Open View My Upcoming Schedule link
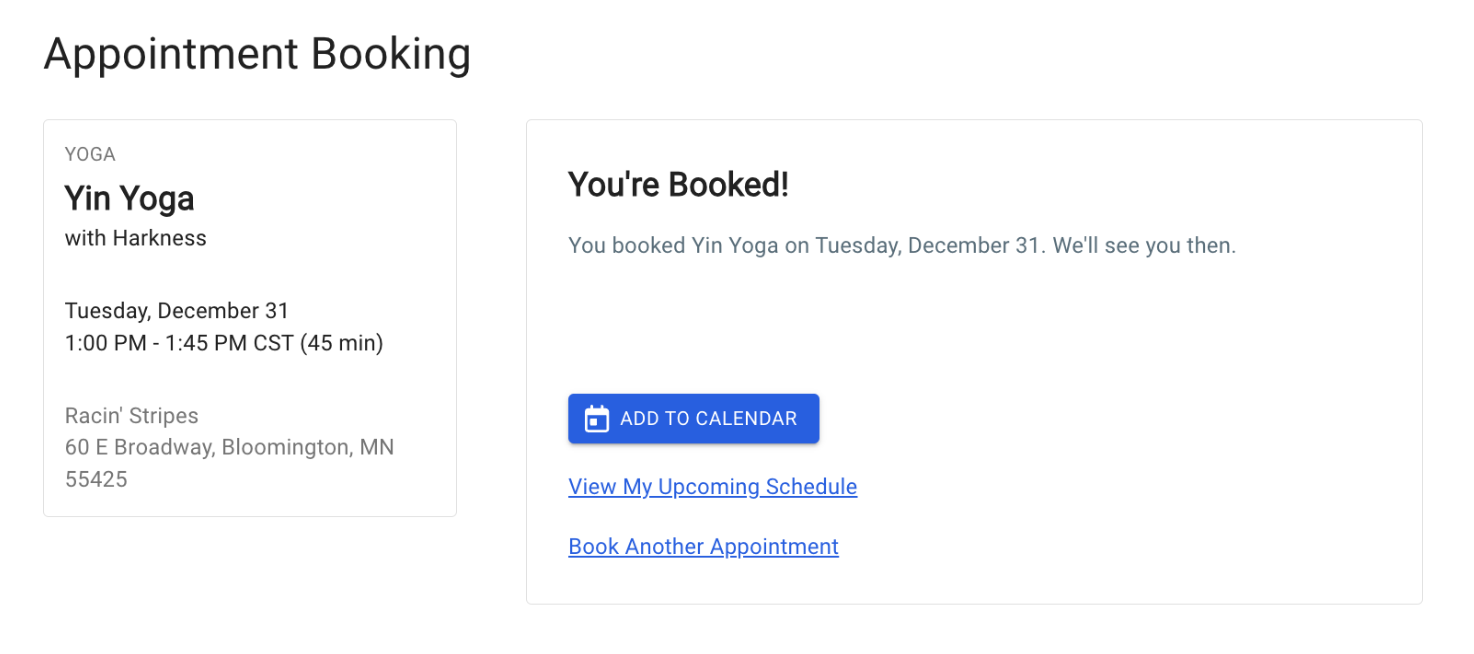This screenshot has height=654, width=1474. [x=712, y=487]
